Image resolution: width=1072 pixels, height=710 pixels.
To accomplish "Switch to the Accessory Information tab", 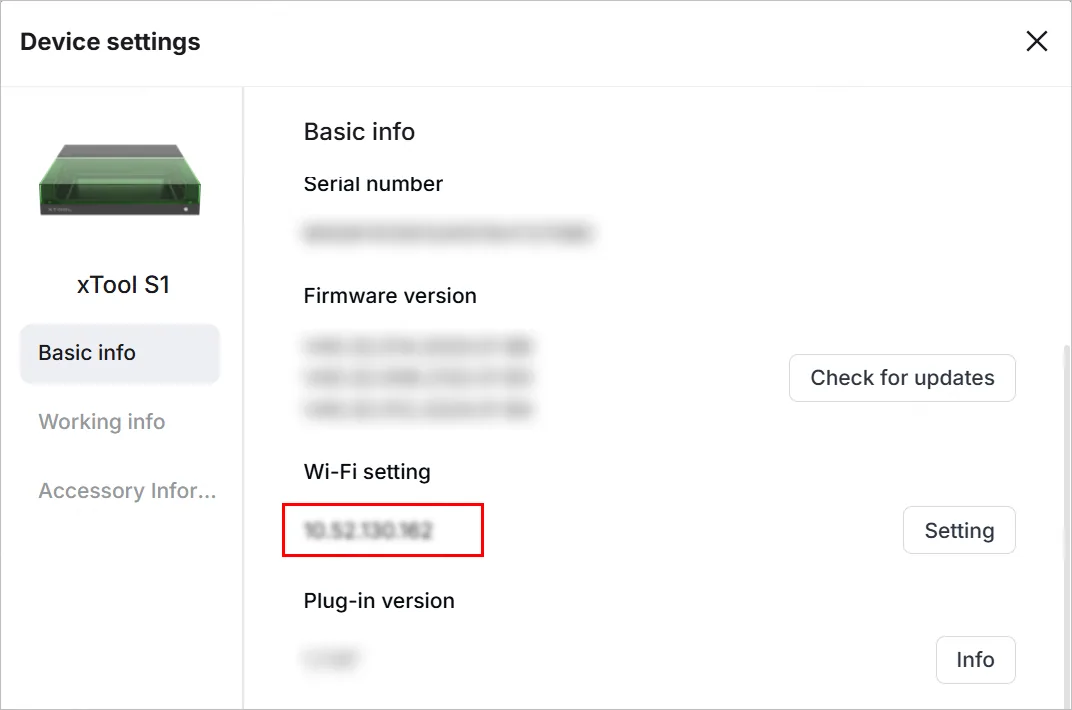I will [x=127, y=491].
